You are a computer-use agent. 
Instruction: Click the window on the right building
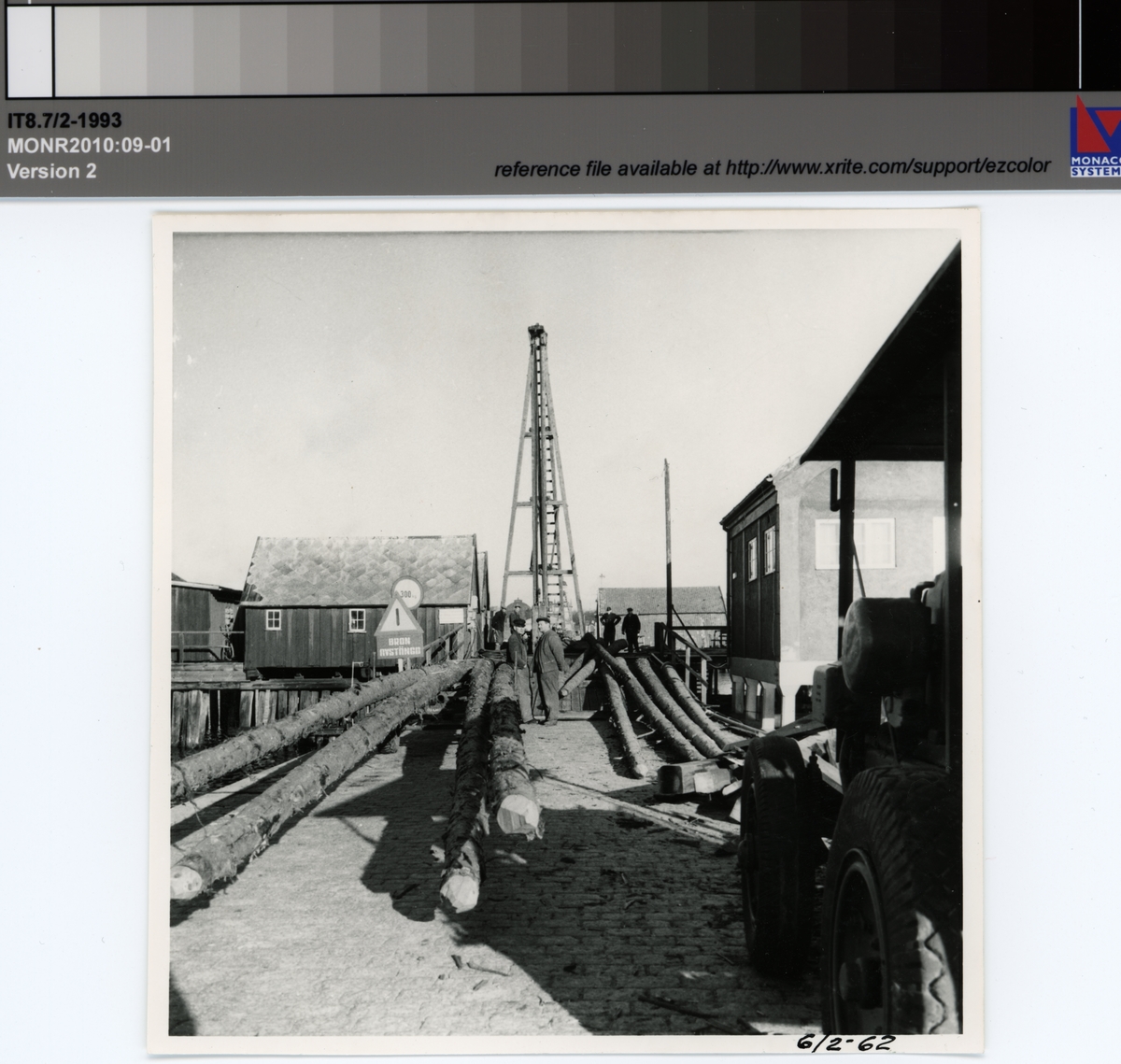click(x=855, y=543)
